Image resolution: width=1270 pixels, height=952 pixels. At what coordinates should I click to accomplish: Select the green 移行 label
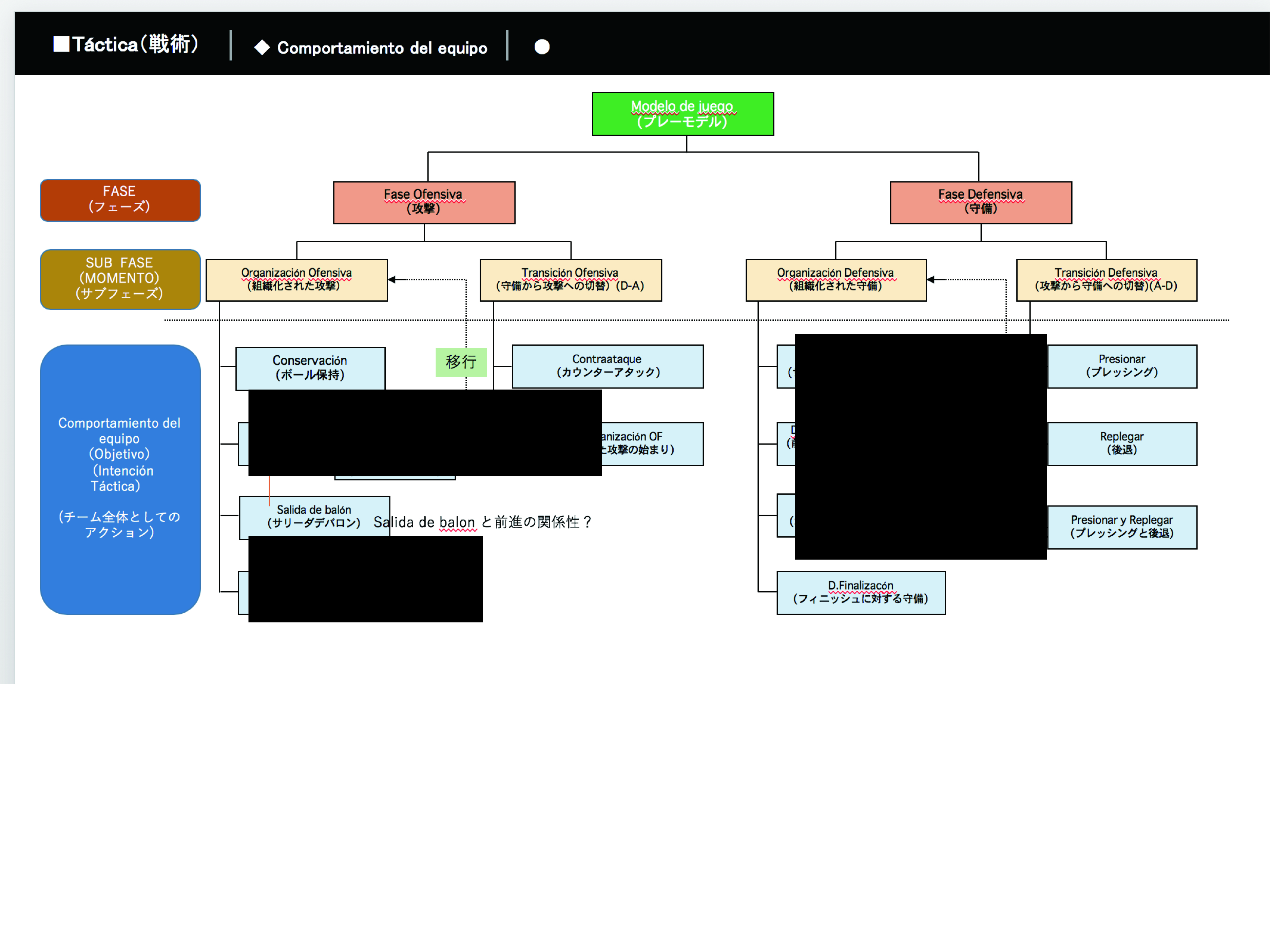pos(461,362)
